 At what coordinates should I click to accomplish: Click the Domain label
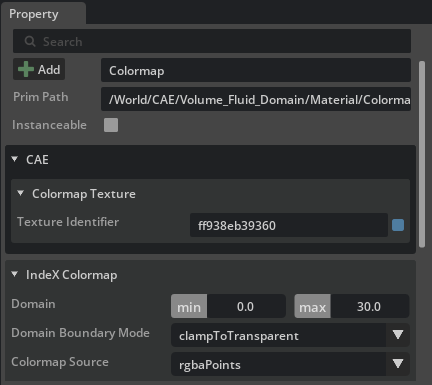(x=33, y=304)
